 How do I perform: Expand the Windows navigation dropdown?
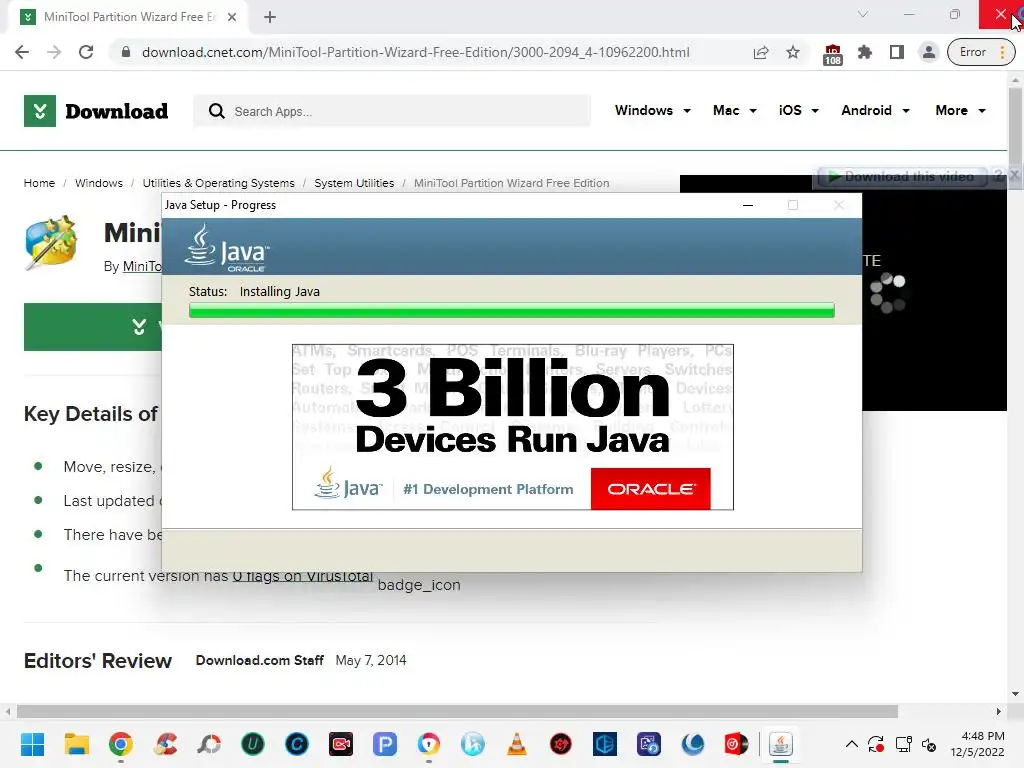652,110
